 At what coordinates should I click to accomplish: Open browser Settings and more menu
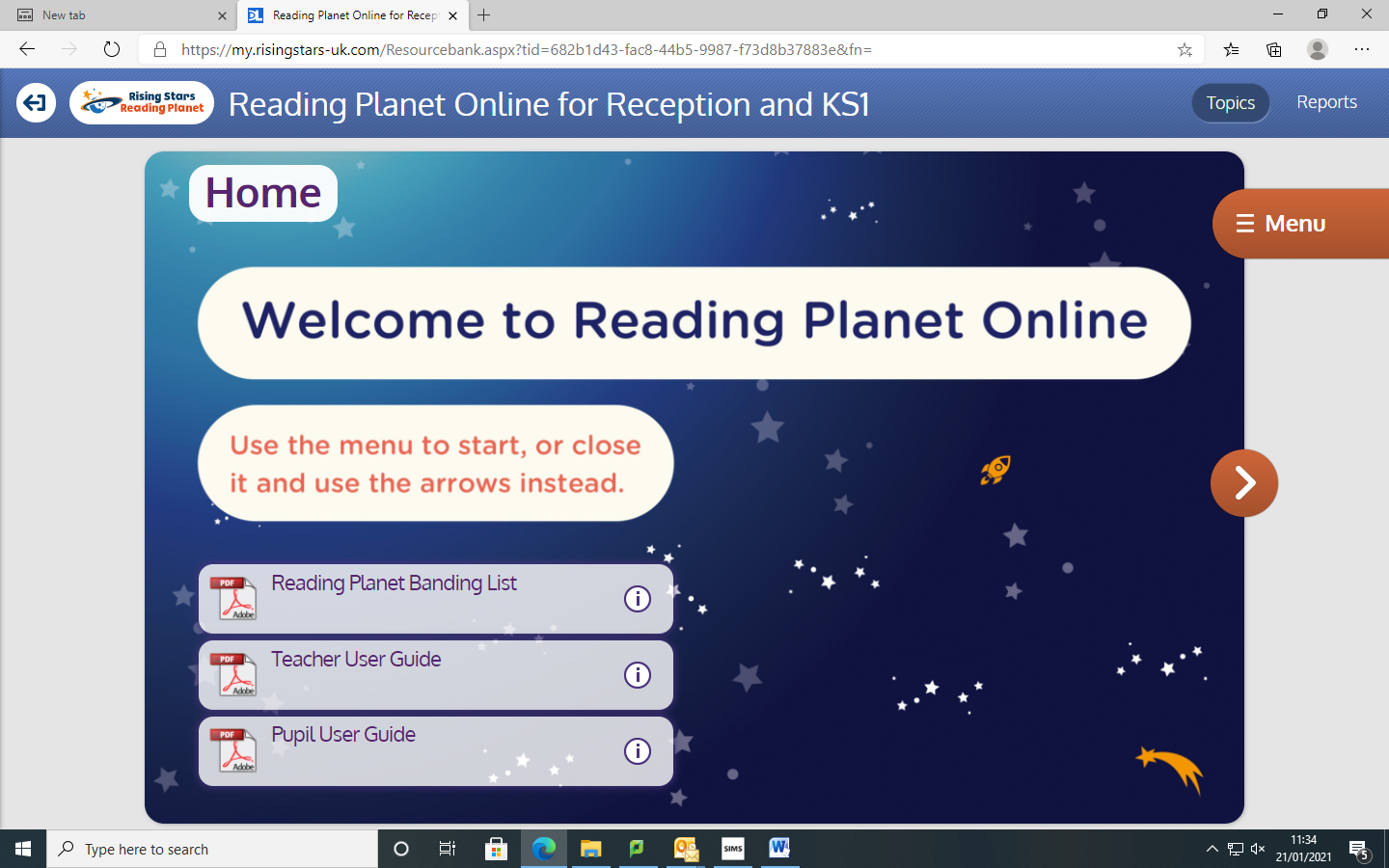coord(1362,49)
